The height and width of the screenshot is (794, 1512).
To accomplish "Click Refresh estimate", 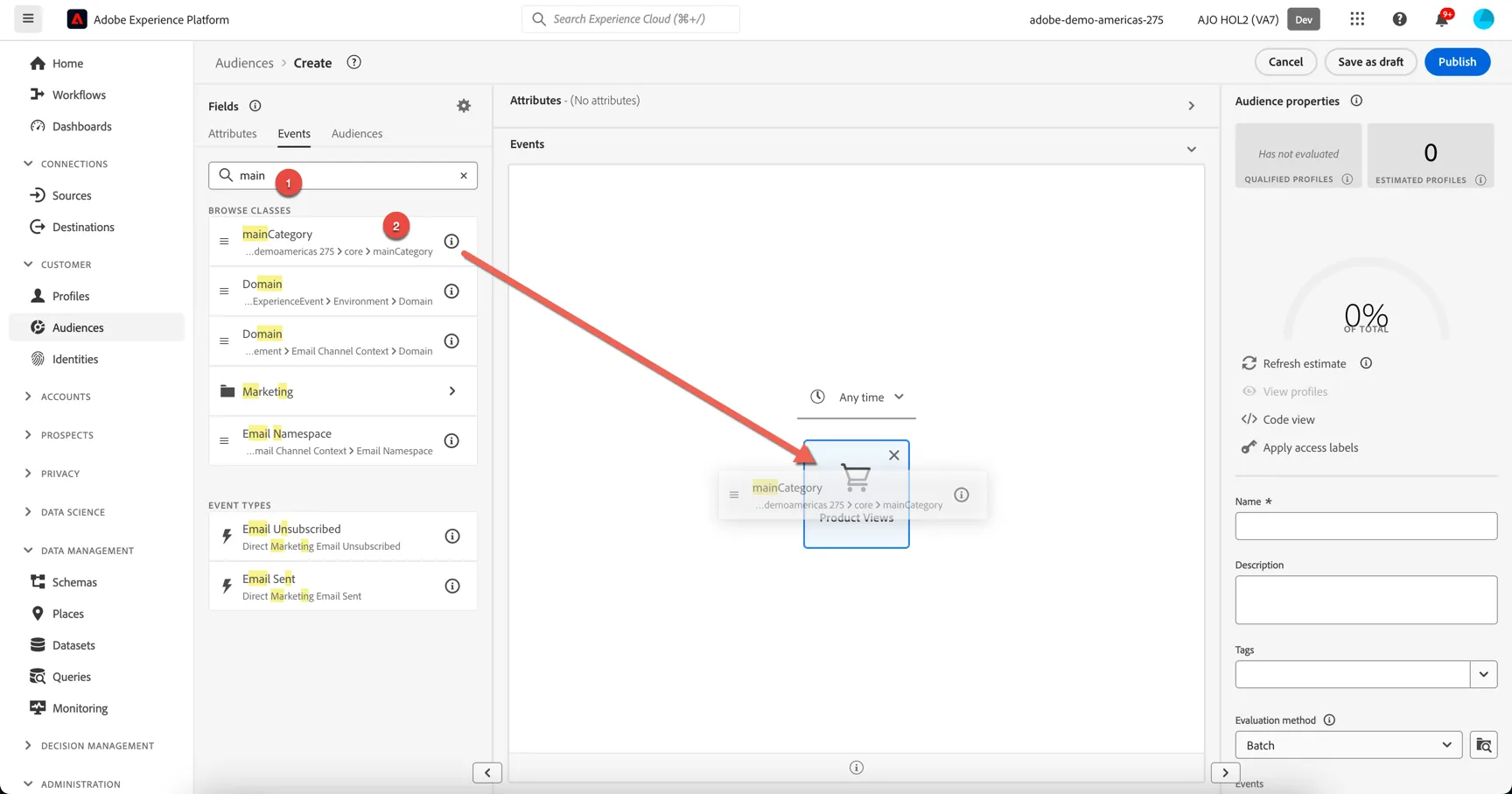I will pos(1304,363).
